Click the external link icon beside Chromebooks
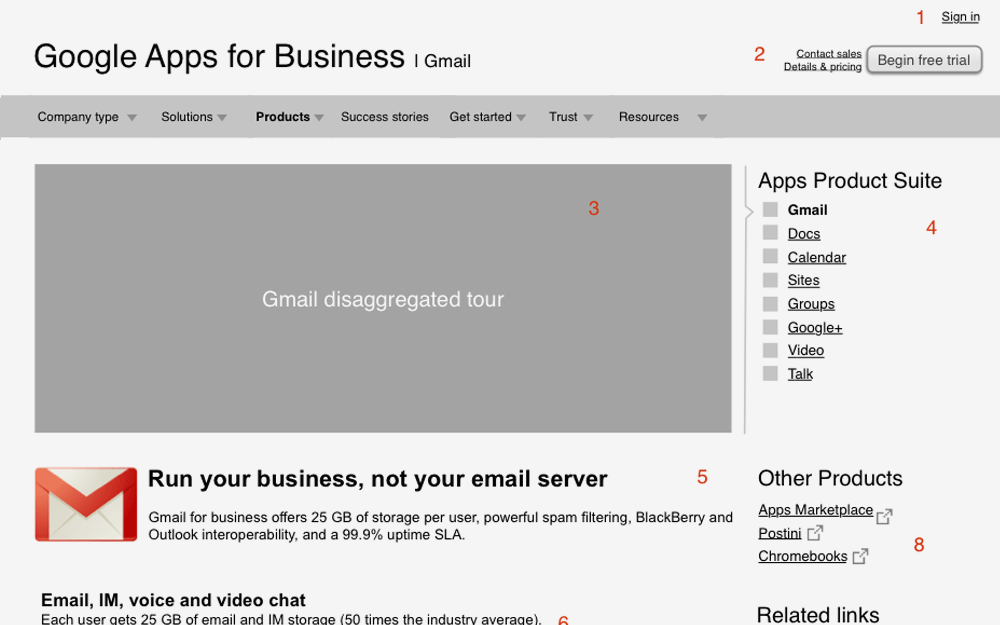 [x=860, y=556]
